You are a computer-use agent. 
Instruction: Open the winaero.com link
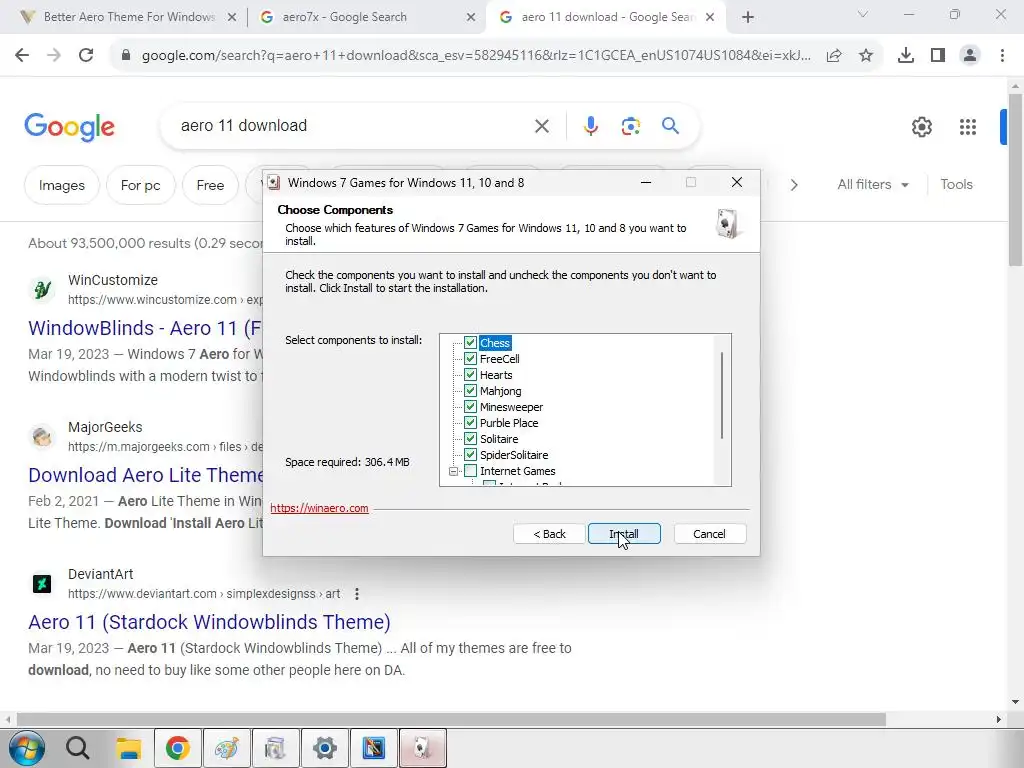(x=319, y=508)
